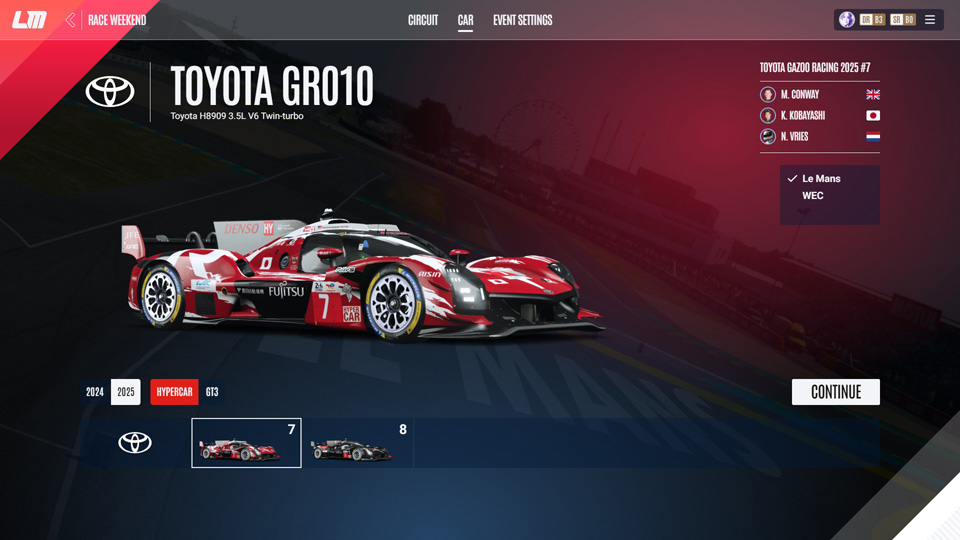Choose WEC option in the dropdown
The height and width of the screenshot is (540, 960).
(813, 196)
